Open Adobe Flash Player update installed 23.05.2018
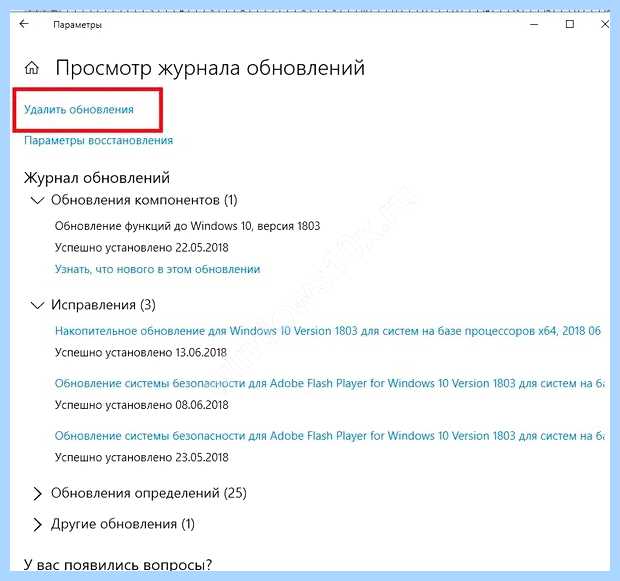The image size is (620, 581). [x=329, y=436]
